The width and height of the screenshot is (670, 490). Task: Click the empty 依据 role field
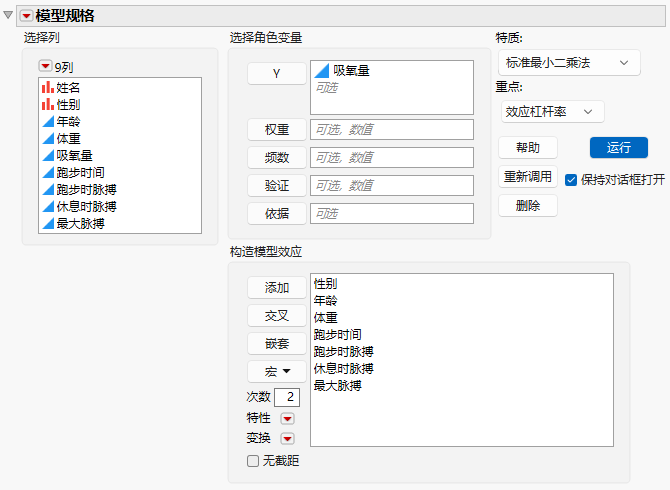[x=392, y=214]
